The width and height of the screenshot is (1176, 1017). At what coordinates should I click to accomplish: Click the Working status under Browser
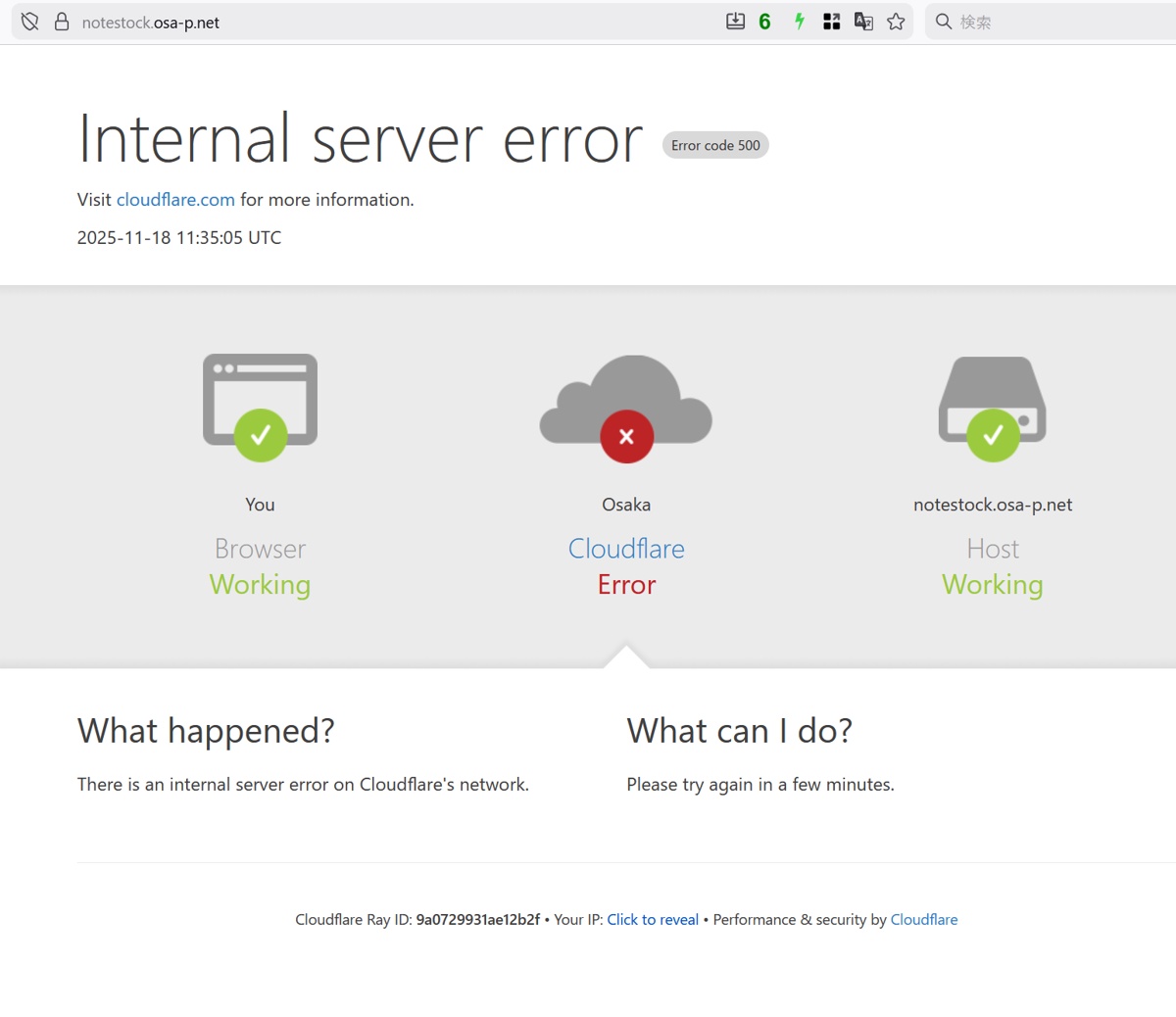260,585
